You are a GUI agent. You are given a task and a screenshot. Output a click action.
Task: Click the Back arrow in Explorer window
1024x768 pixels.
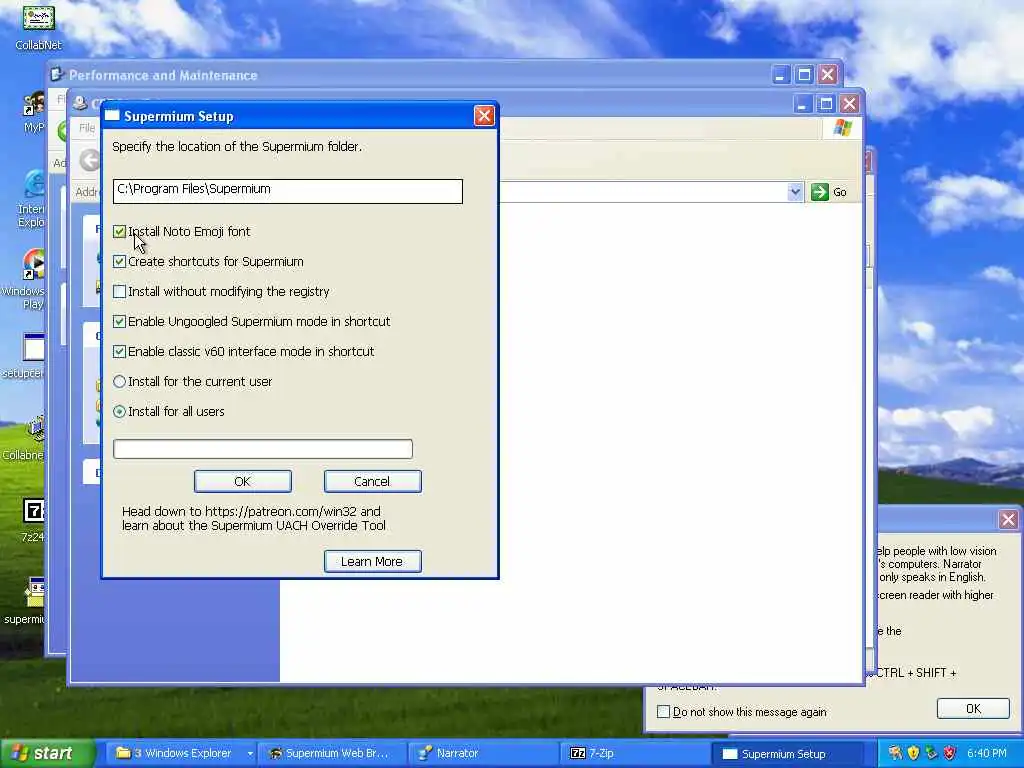[90, 160]
